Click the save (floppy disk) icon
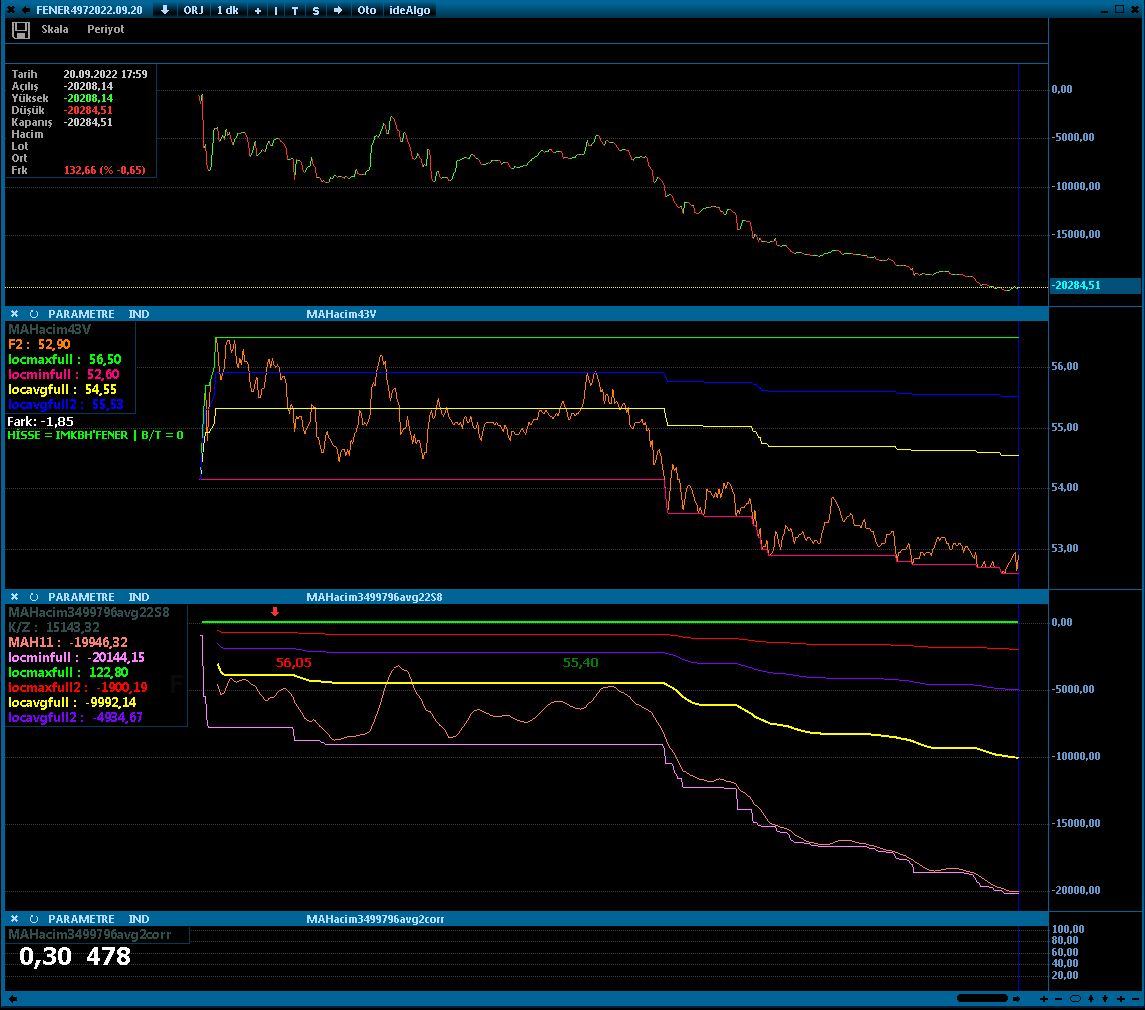1145x1010 pixels. pyautogui.click(x=20, y=30)
